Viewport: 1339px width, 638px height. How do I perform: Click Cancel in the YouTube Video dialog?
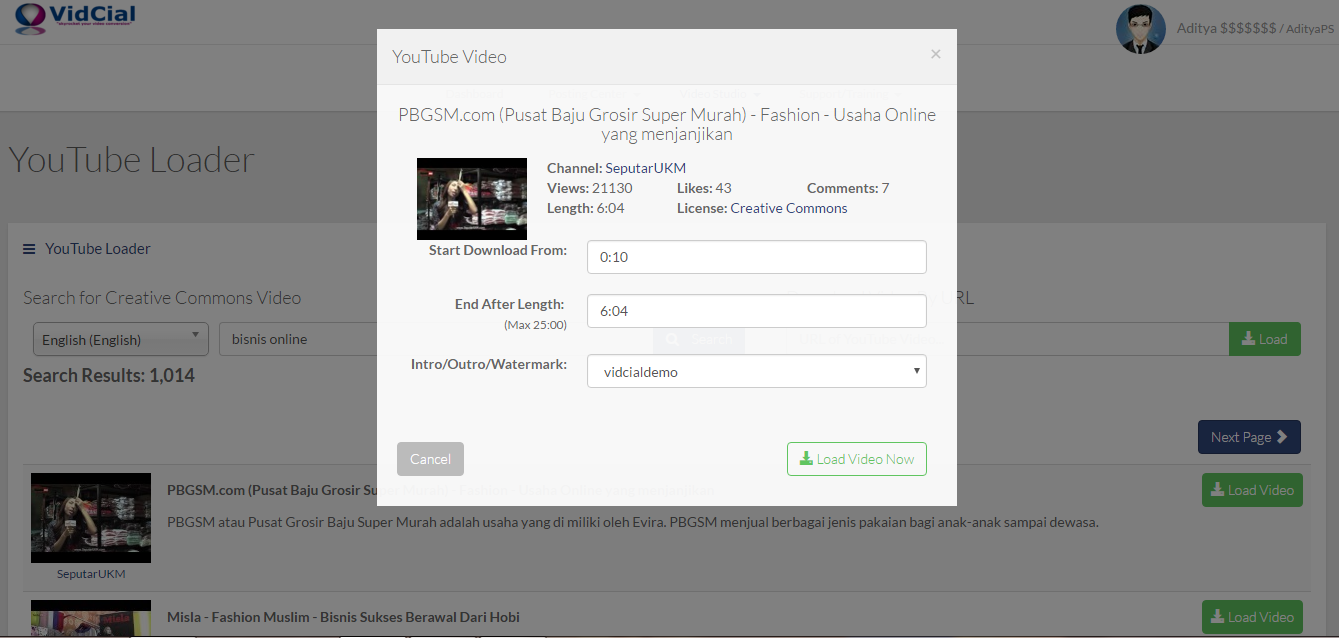click(x=430, y=459)
